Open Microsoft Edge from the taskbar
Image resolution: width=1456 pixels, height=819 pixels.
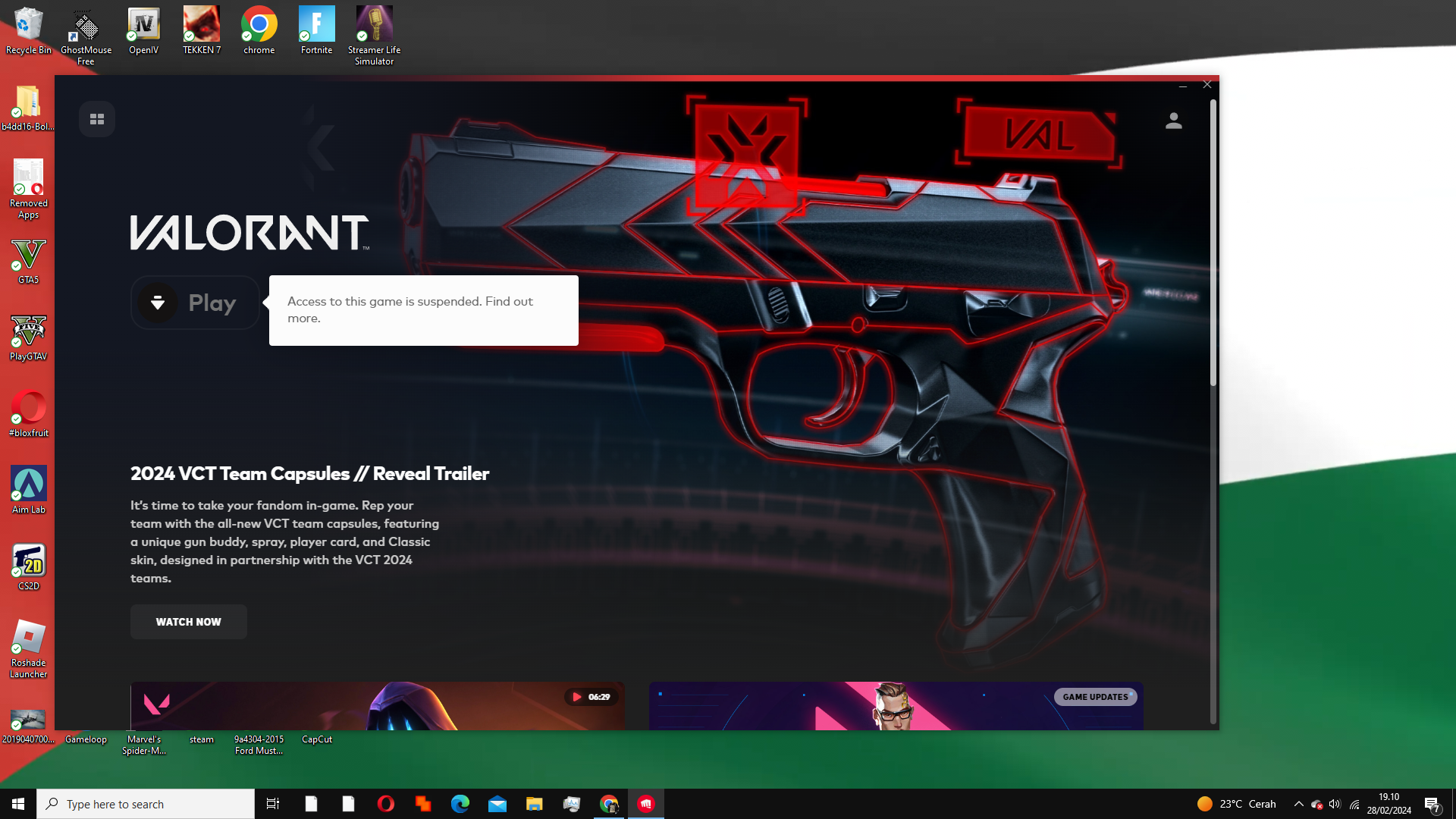[460, 803]
